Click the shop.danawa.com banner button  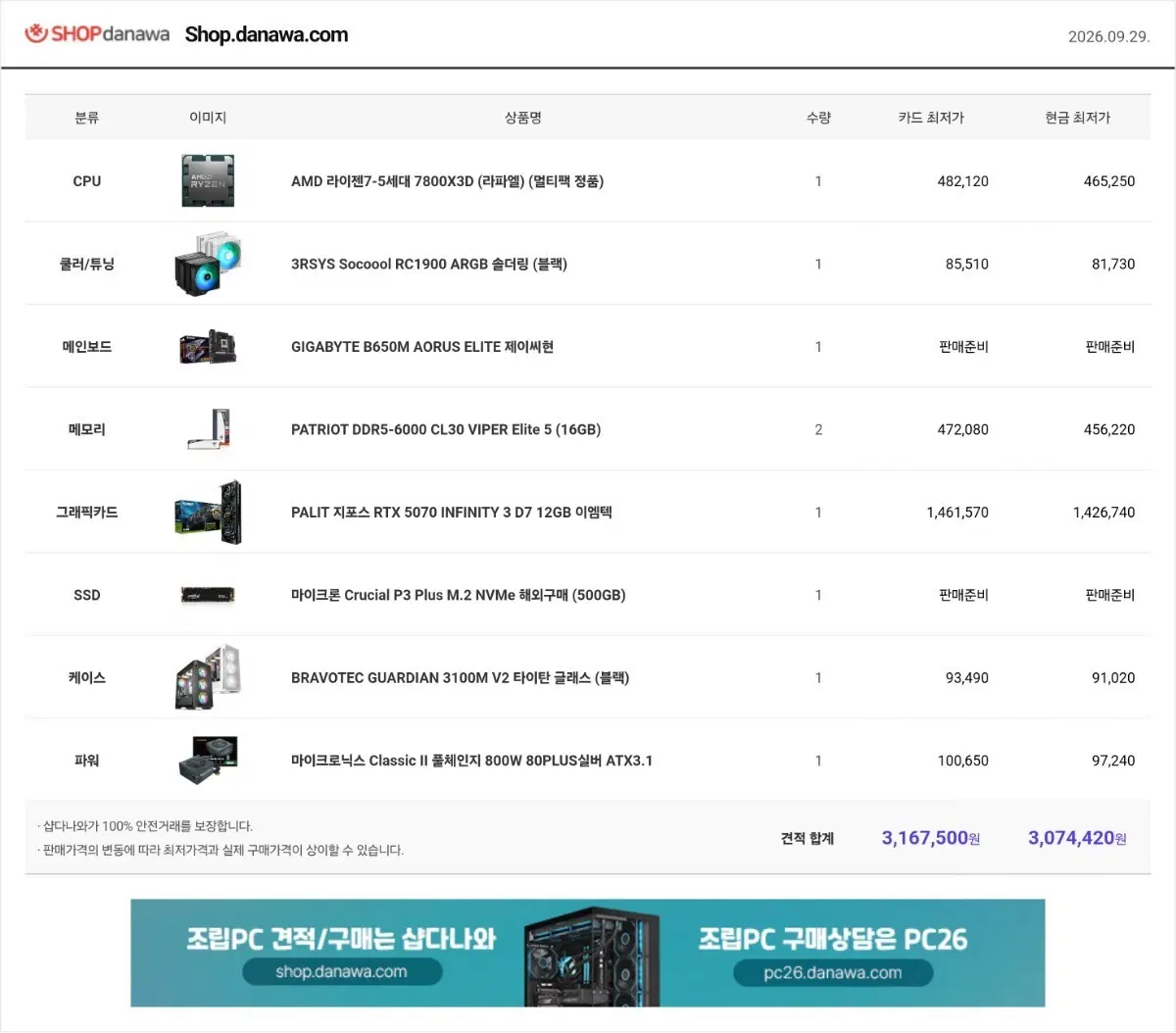pyautogui.click(x=341, y=972)
